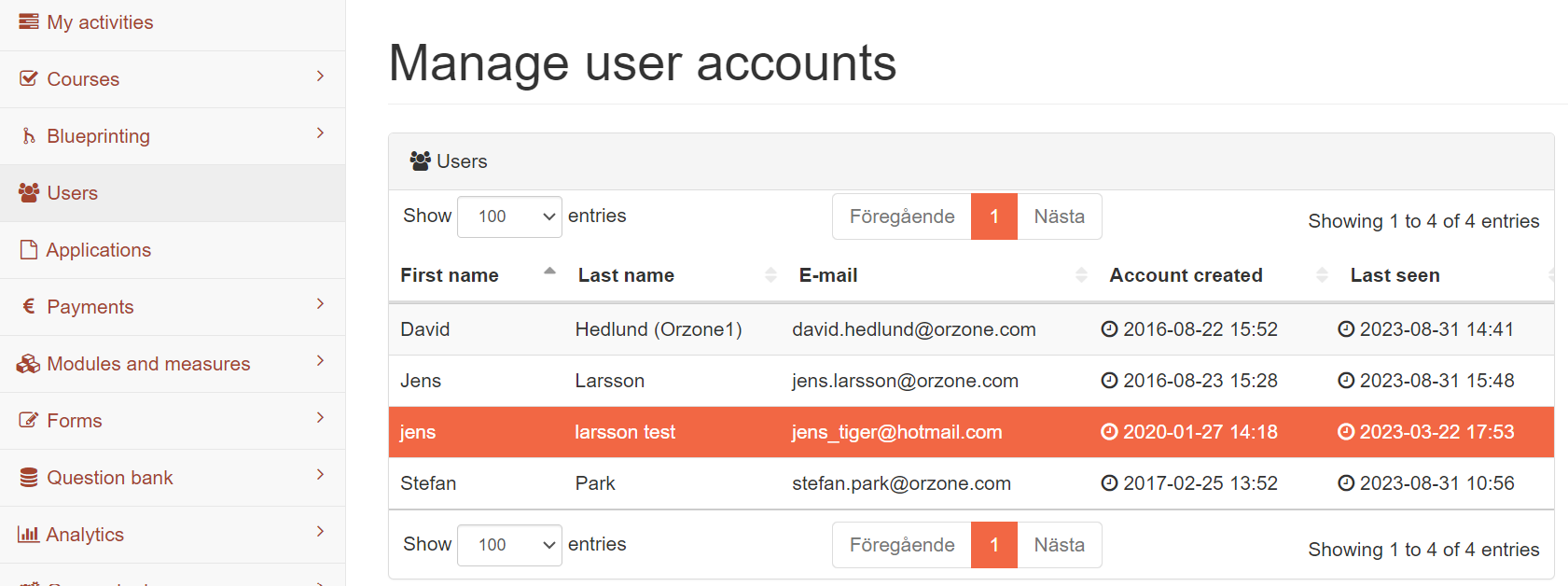The image size is (1568, 586).
Task: Click the bottom Föregående pagination button
Action: pos(902,545)
